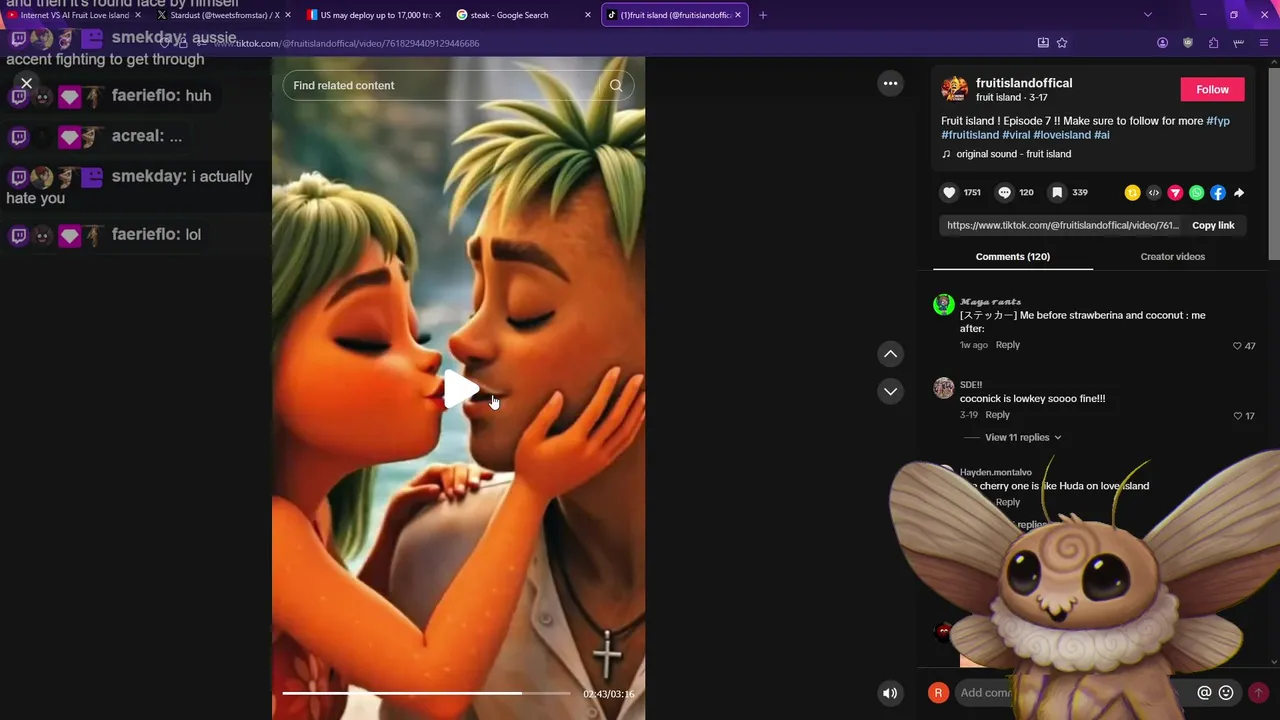
Task: Open a new browser tab
Action: (763, 15)
